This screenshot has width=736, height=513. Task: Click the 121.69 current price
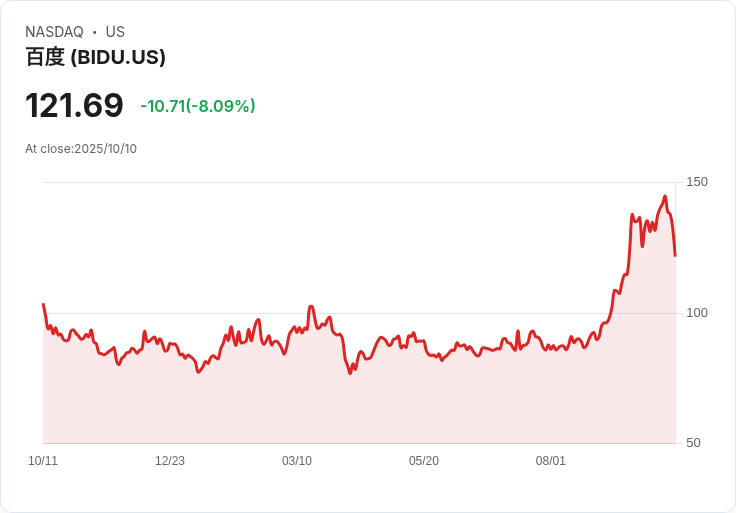(74, 106)
